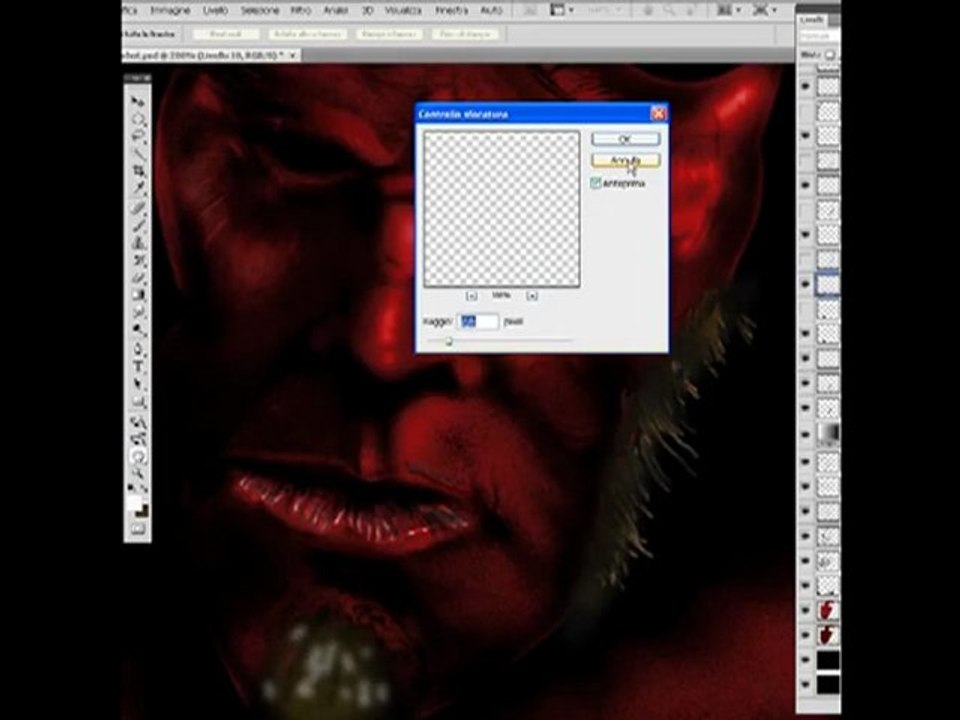960x720 pixels.
Task: Hide the lower red-shape thumbnail layer
Action: point(806,635)
